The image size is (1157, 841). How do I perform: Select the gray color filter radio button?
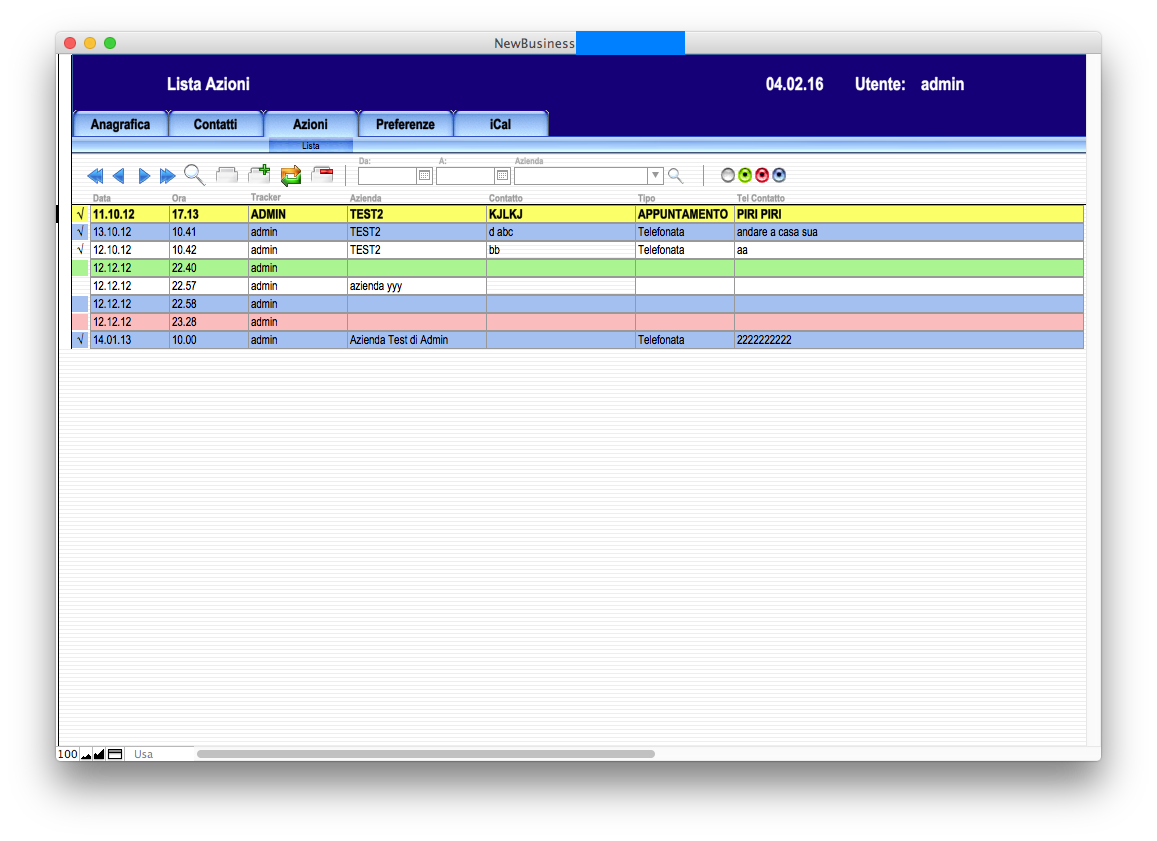(x=728, y=175)
